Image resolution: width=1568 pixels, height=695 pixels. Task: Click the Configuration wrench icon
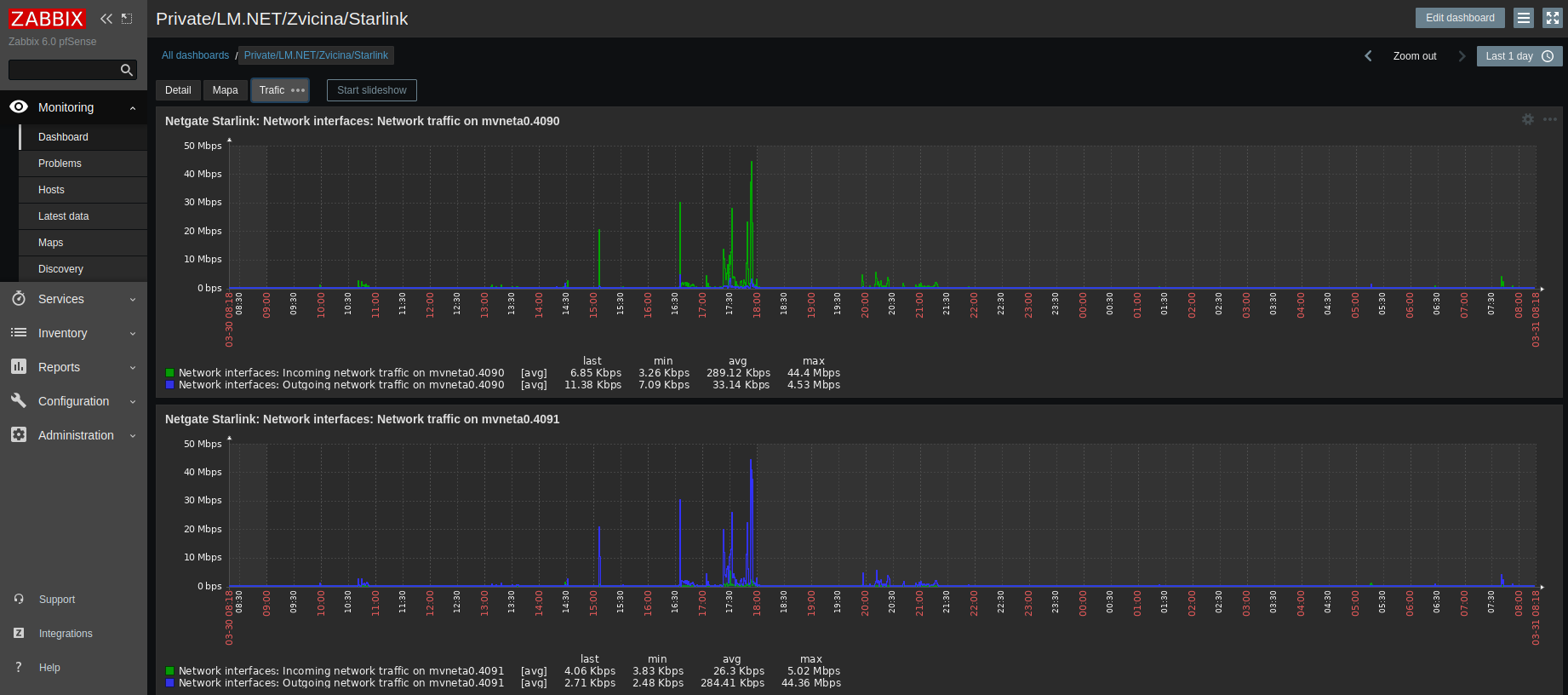tap(19, 400)
